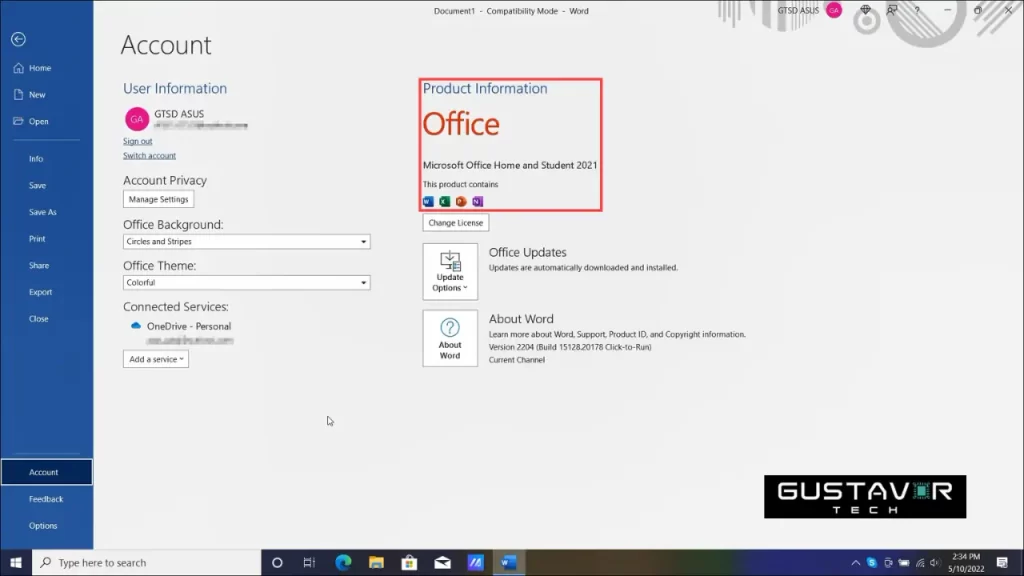Click the Cortana circle icon on taskbar
1024x576 pixels.
point(277,563)
